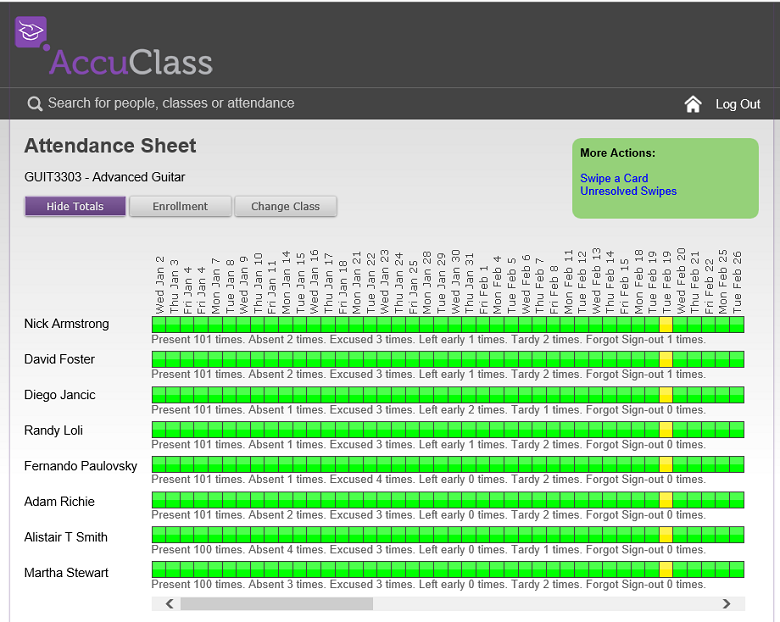The image size is (780, 622).
Task: Open the Unresolved Swipes link
Action: tap(628, 191)
